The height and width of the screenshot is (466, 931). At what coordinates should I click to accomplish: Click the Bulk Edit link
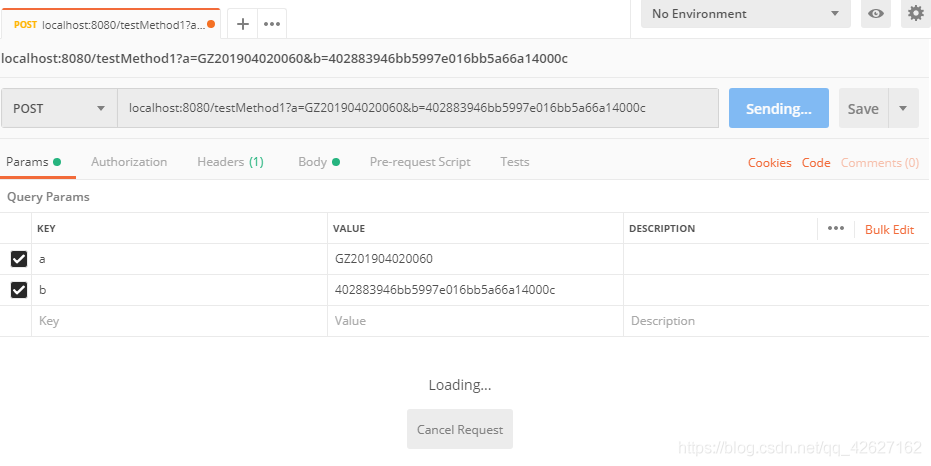(889, 230)
